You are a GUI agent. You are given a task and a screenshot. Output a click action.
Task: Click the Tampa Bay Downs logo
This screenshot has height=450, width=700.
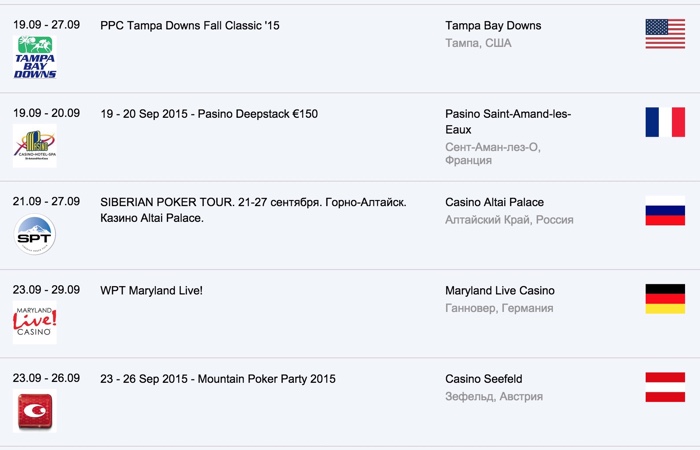pyautogui.click(x=35, y=57)
